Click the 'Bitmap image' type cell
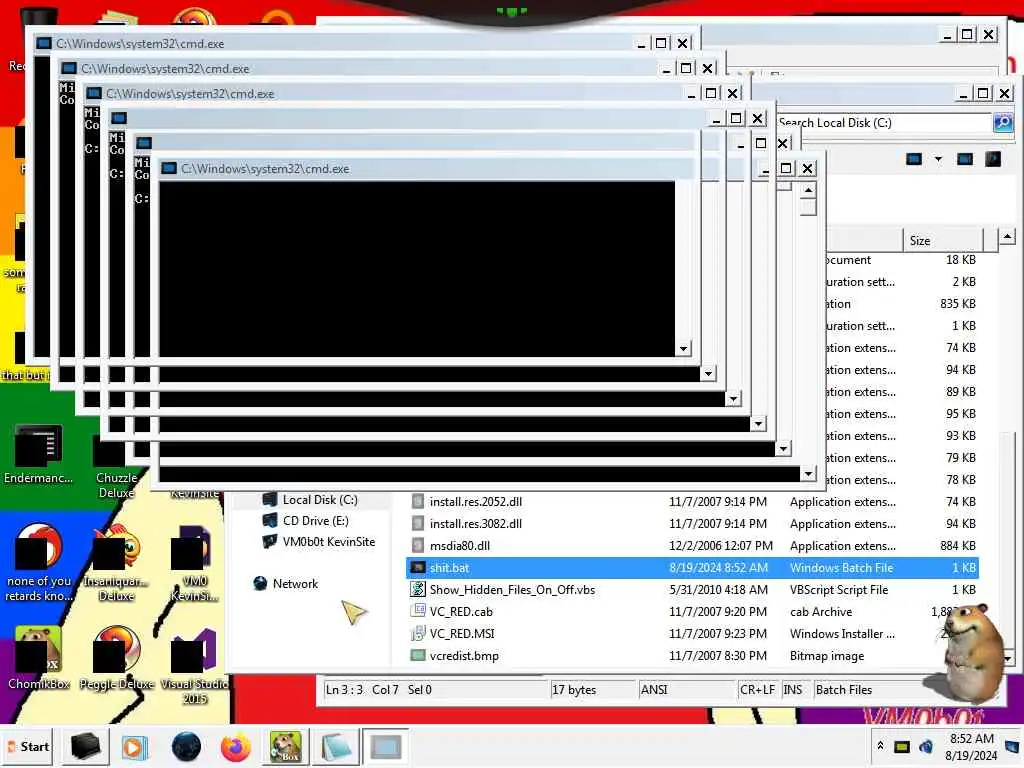 pos(827,656)
